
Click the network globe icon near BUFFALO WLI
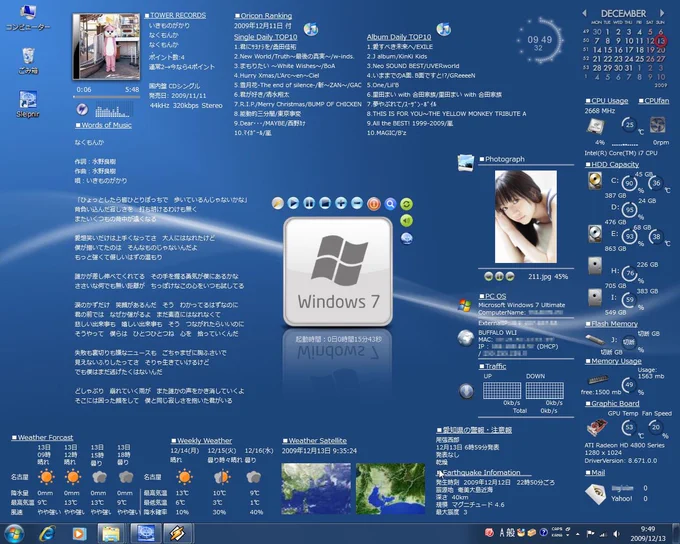[465, 338]
